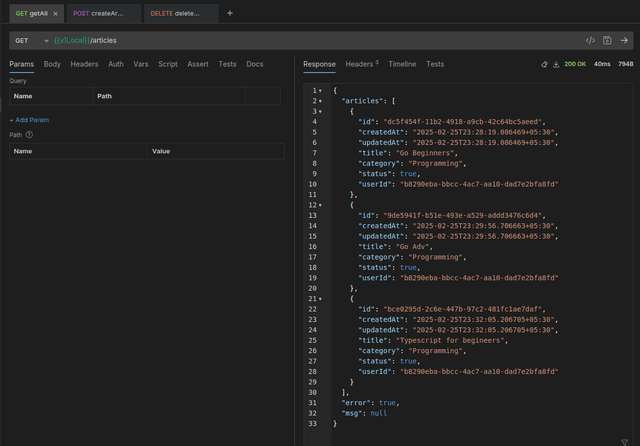The image size is (640, 446).
Task: Open the Assert tab
Action: point(198,64)
